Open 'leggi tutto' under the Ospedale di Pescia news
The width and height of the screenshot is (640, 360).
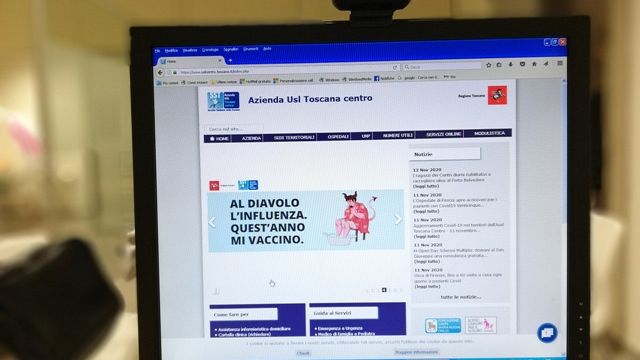tap(426, 211)
